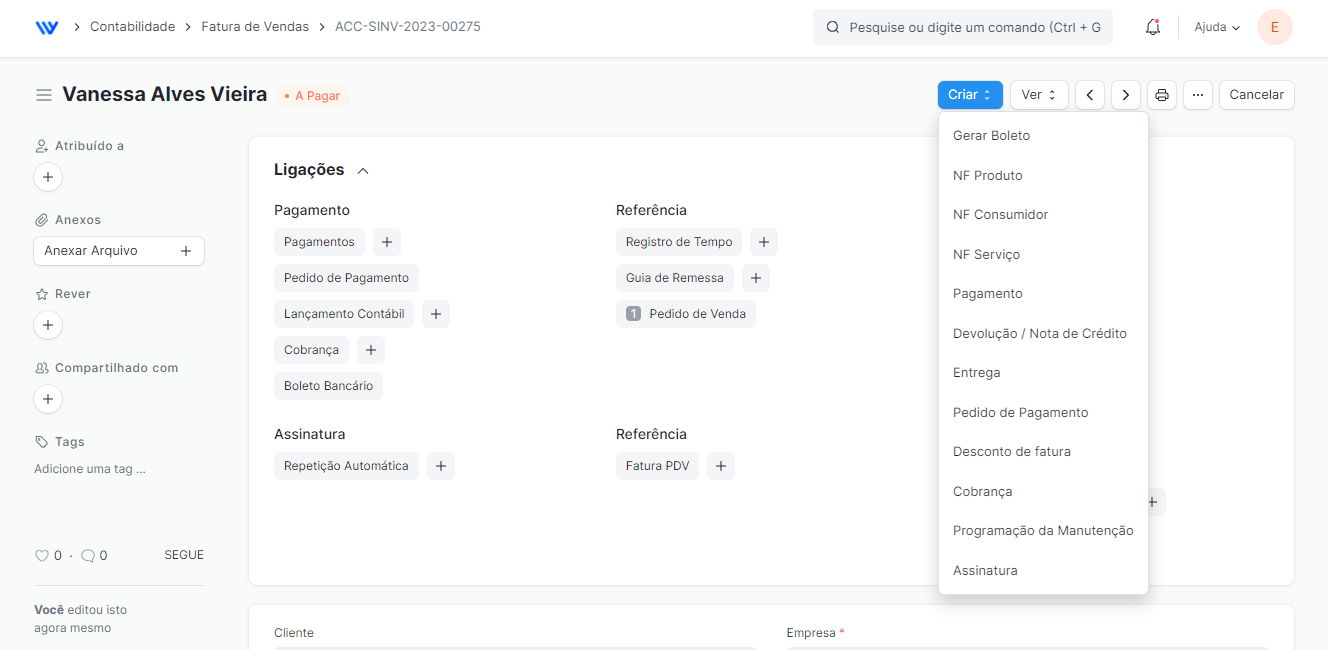Add an assignee under Atribuído a
This screenshot has width=1328, height=650.
coord(48,177)
